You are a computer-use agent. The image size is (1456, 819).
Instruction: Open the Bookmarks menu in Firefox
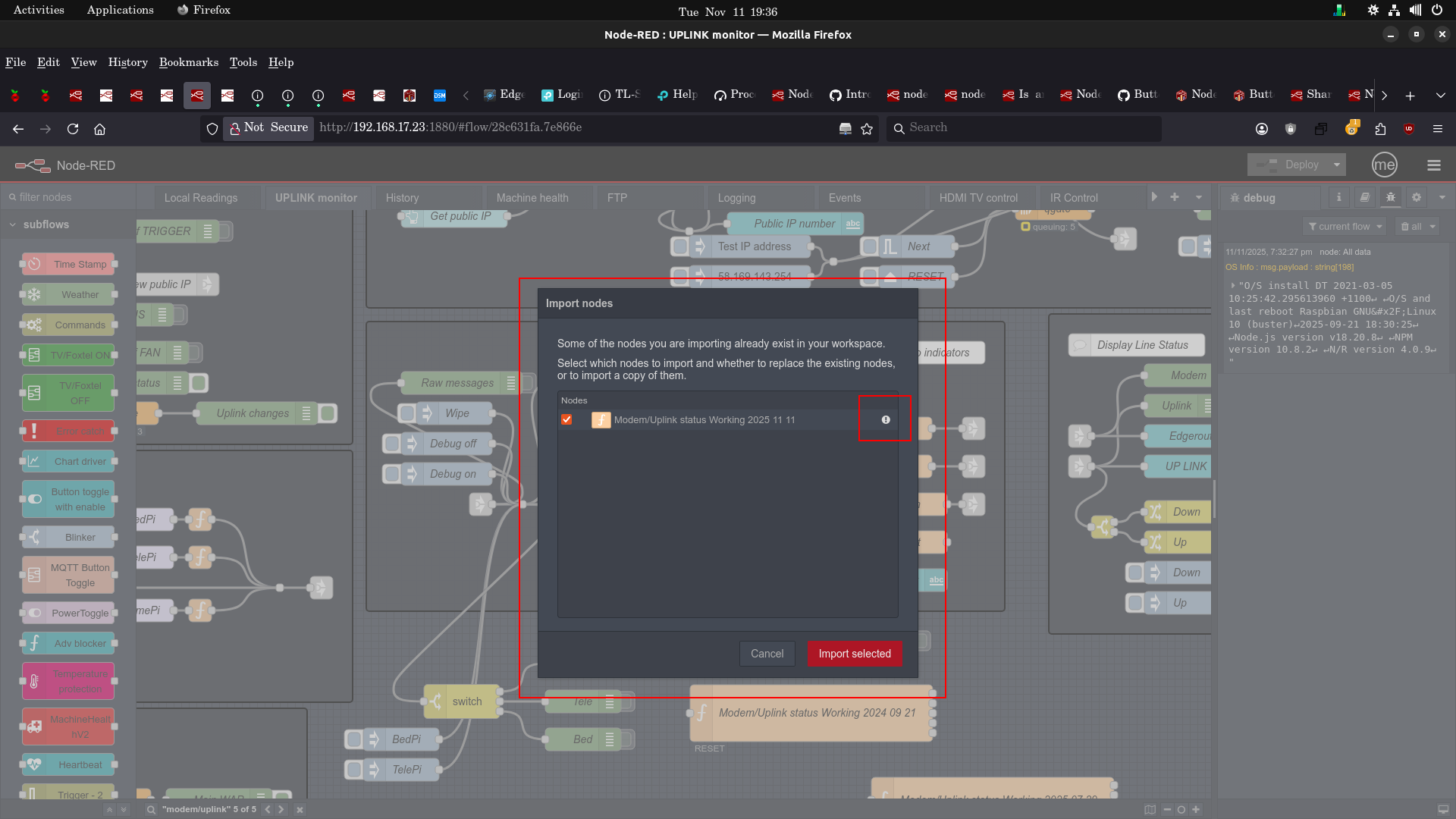(x=188, y=62)
